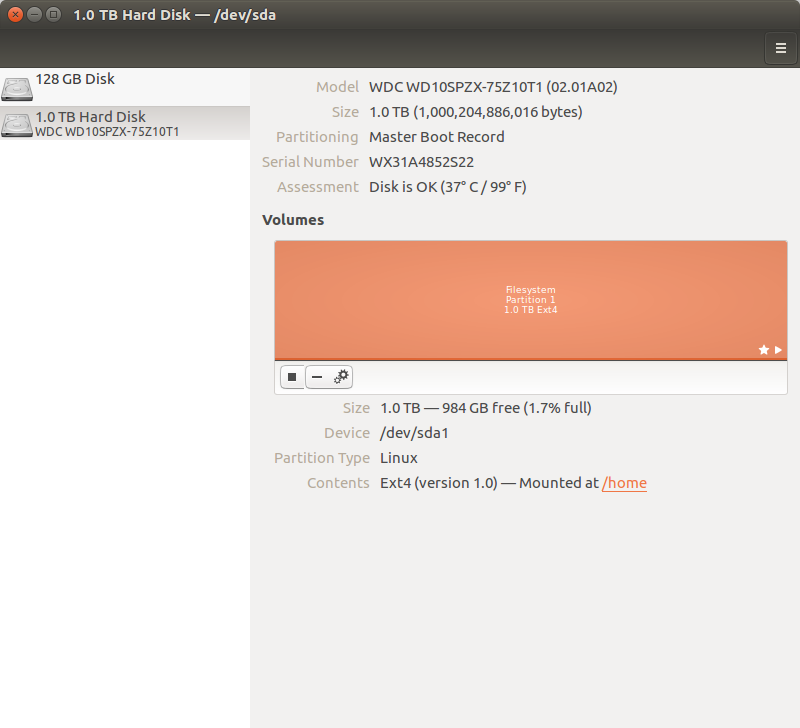The height and width of the screenshot is (728, 800).
Task: Click the Linux partition type value
Action: pyautogui.click(x=398, y=458)
